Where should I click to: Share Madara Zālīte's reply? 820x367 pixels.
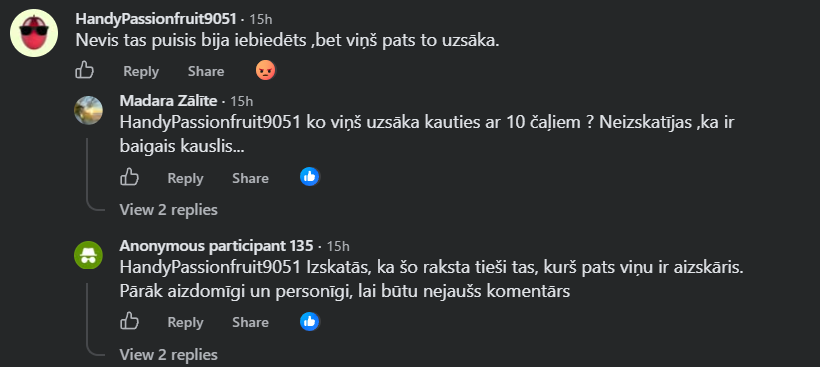point(250,178)
